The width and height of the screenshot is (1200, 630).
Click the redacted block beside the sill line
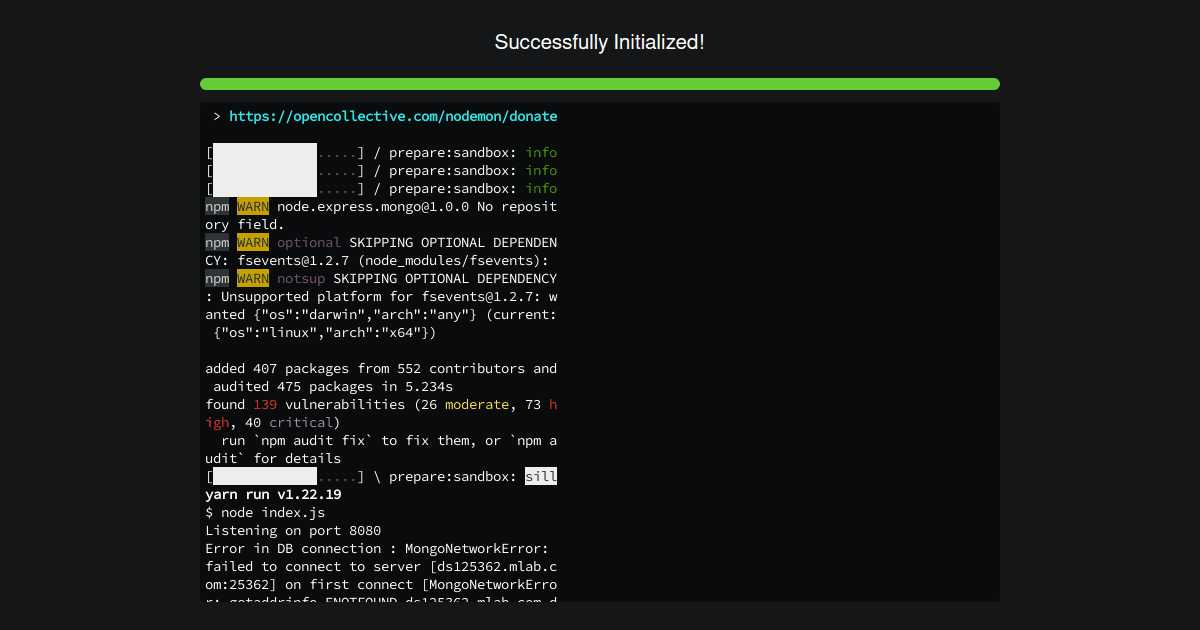(263, 476)
